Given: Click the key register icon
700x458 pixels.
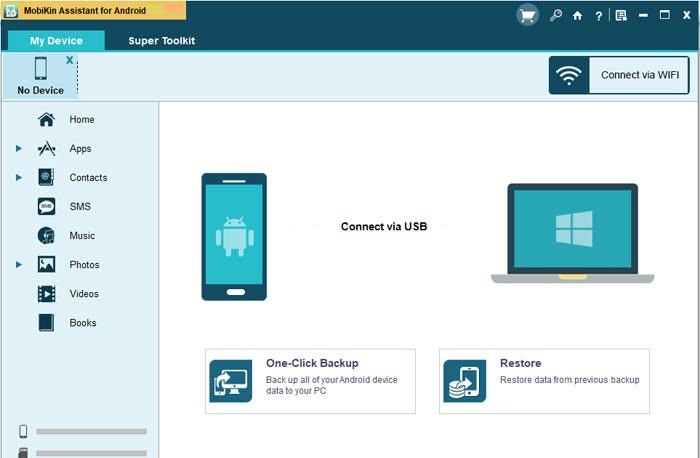Looking at the screenshot, I should click(x=555, y=15).
